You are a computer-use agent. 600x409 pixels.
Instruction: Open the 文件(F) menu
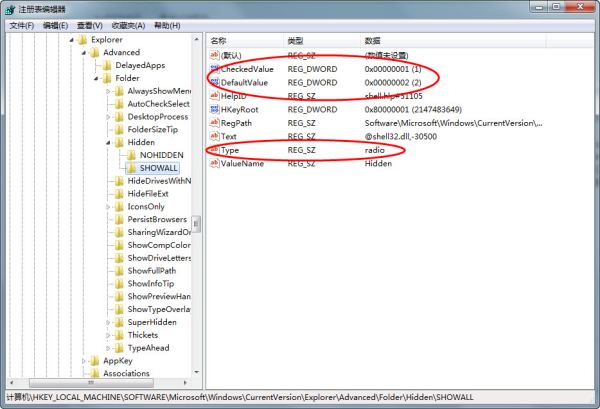click(22, 26)
